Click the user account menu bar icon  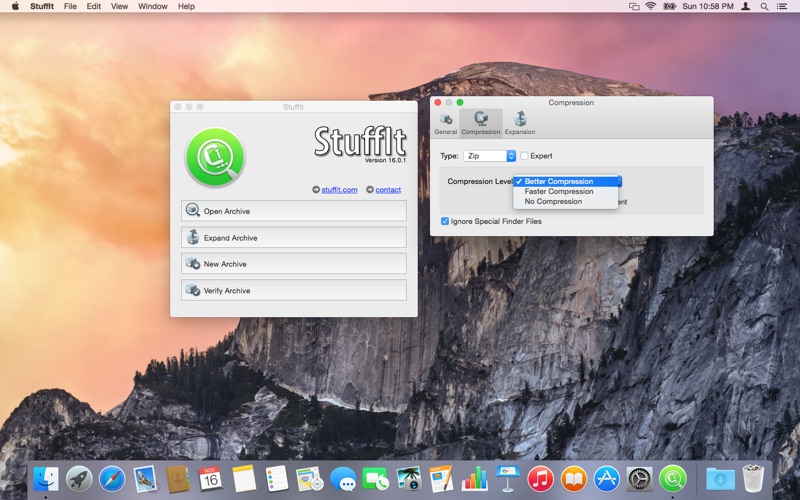click(x=745, y=6)
